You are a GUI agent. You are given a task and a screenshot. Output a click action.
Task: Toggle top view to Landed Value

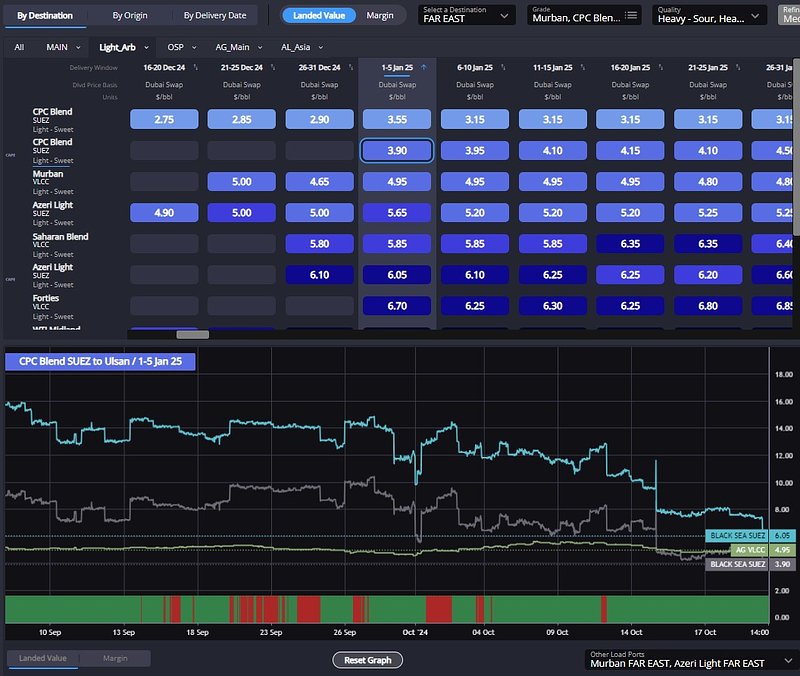point(319,16)
